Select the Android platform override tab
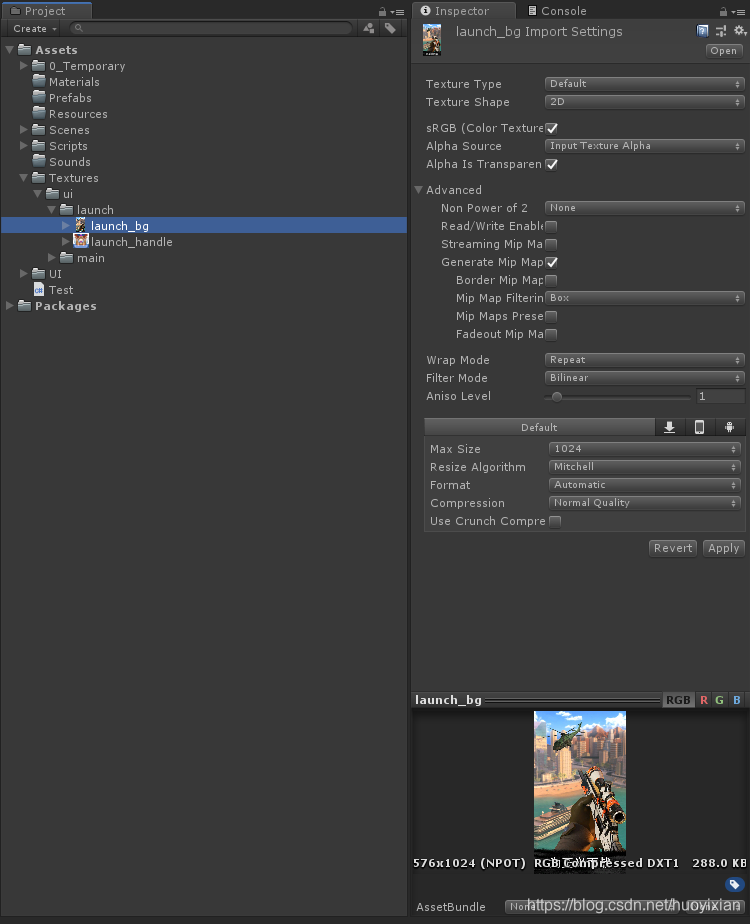The height and width of the screenshot is (924, 750). (729, 427)
